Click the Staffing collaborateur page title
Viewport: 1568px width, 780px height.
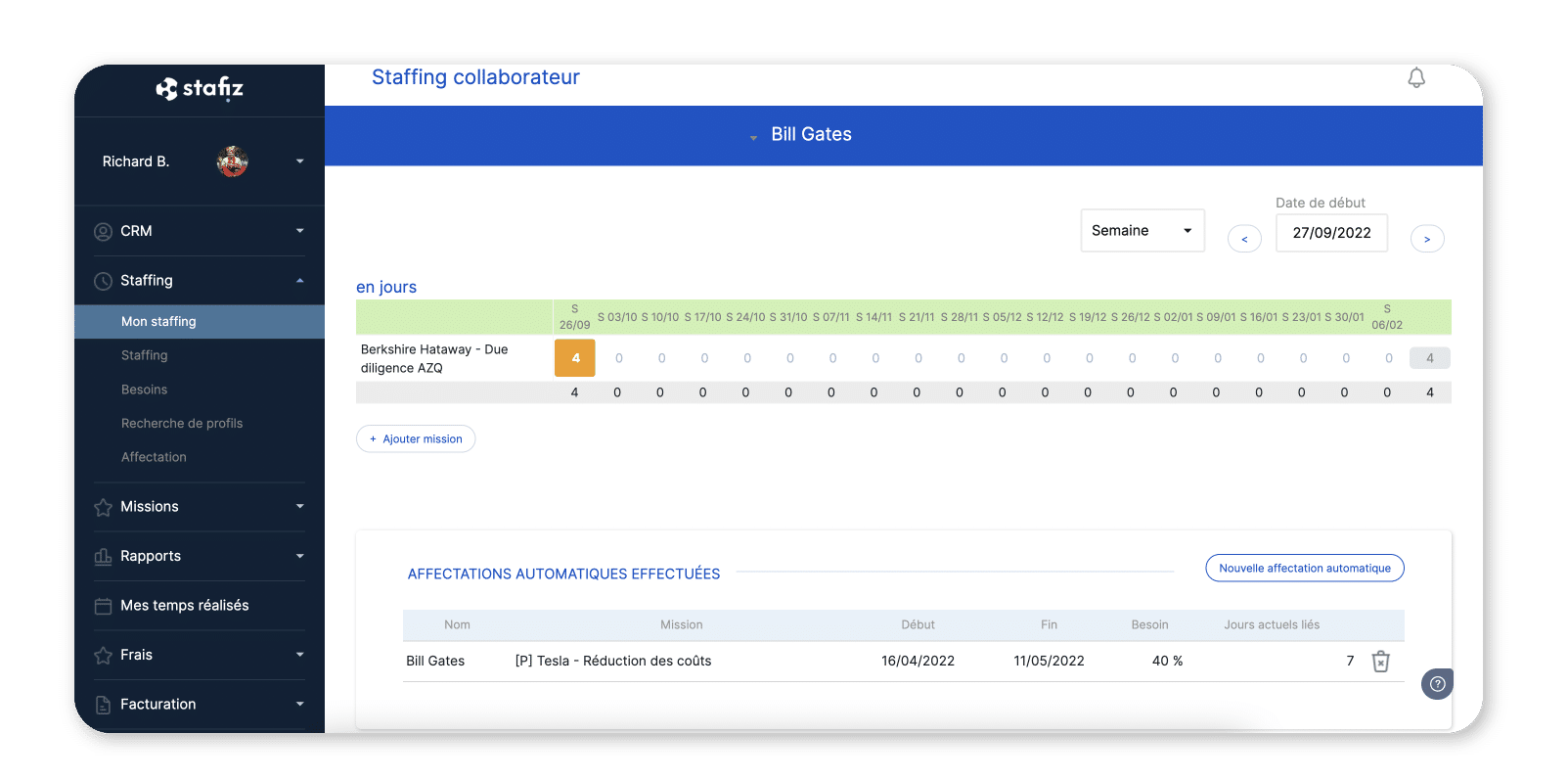click(475, 77)
